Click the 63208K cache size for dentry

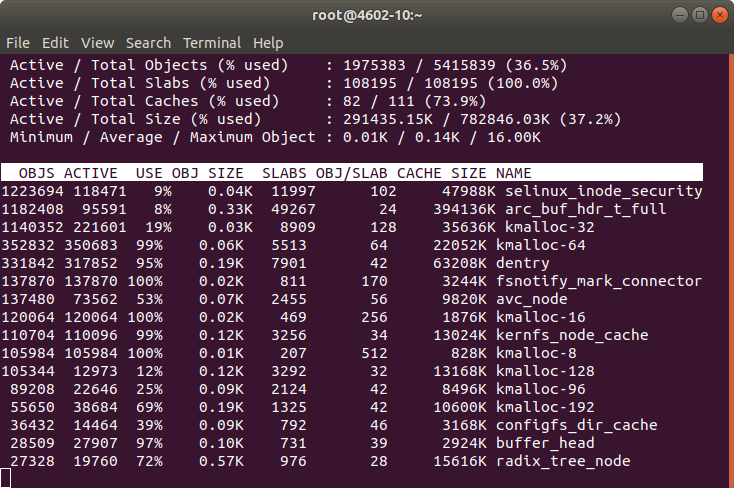coord(460,263)
